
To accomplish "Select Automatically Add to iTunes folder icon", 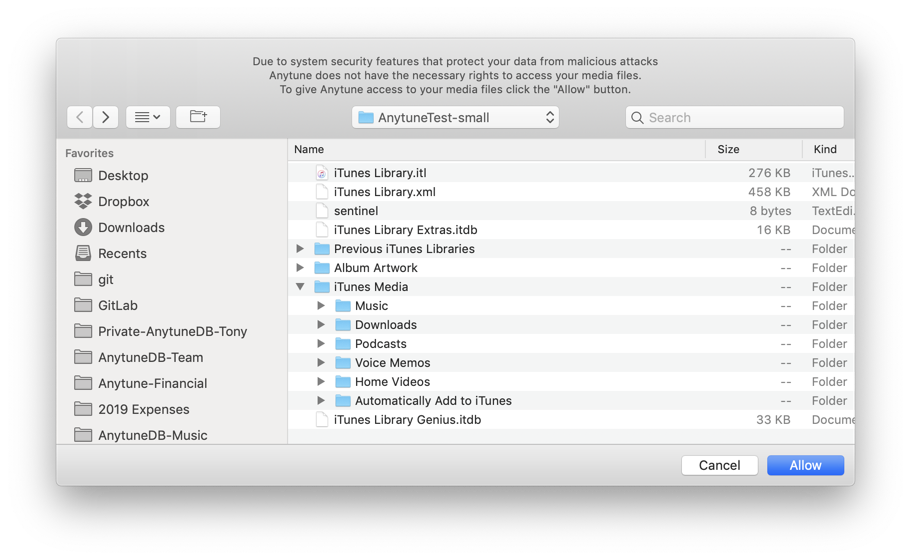I will tap(343, 400).
